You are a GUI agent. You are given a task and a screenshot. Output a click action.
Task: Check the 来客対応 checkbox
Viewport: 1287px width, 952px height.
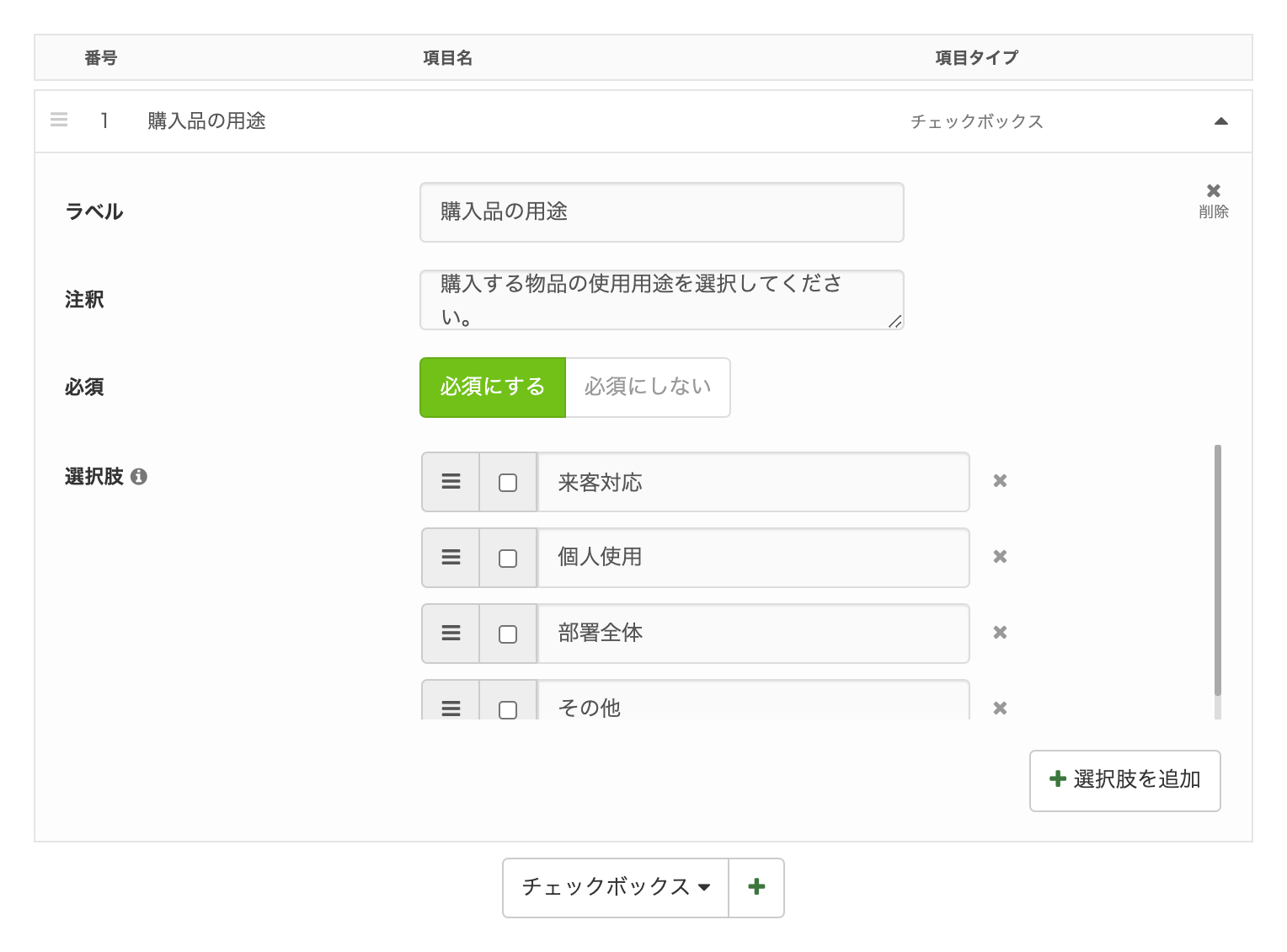[x=508, y=482]
